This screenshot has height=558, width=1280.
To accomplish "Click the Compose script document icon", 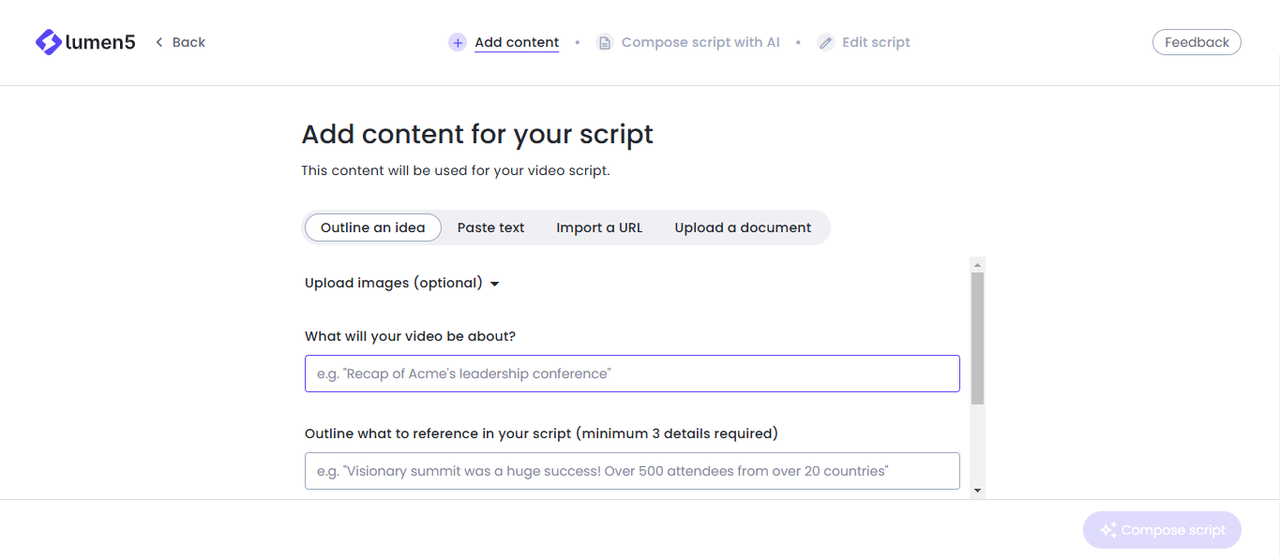I will [x=604, y=42].
